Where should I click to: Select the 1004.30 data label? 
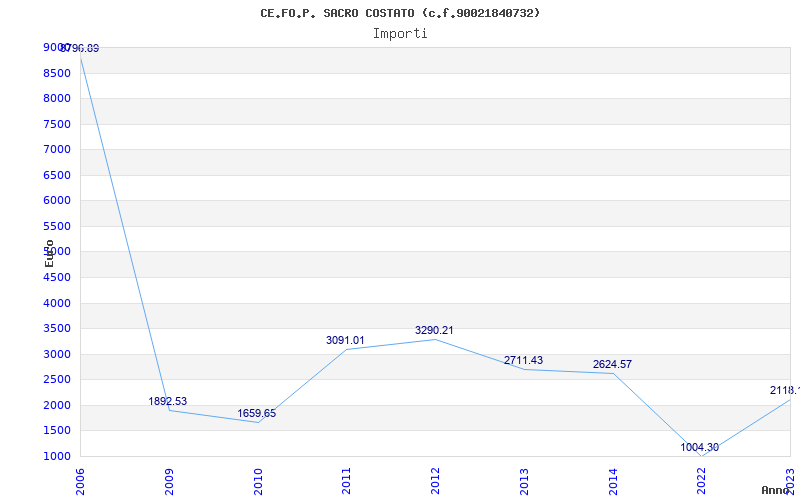coord(699,448)
